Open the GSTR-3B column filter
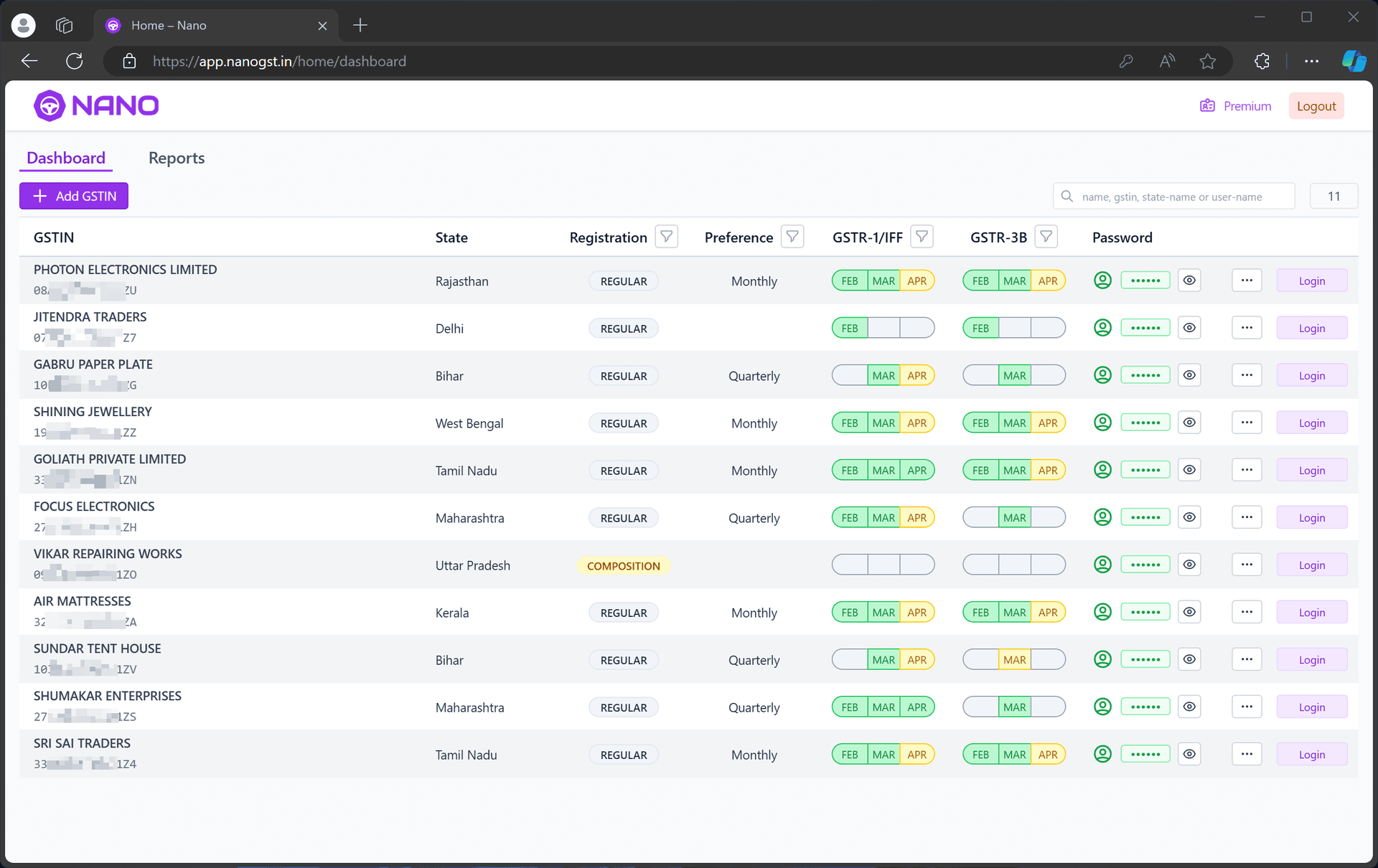The height and width of the screenshot is (868, 1378). 1046,237
